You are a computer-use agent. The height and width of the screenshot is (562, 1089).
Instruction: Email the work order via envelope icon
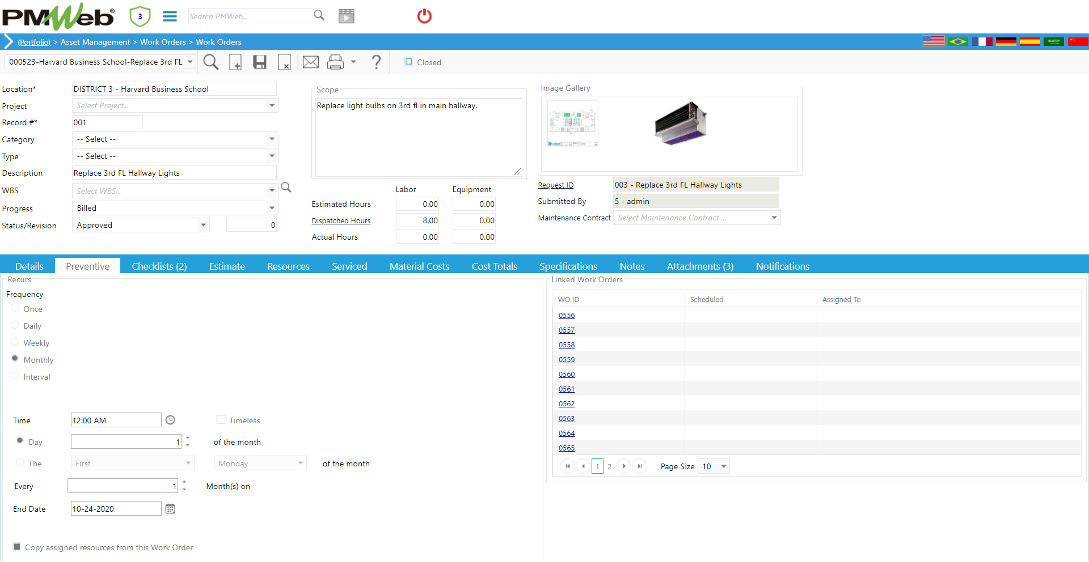point(310,63)
